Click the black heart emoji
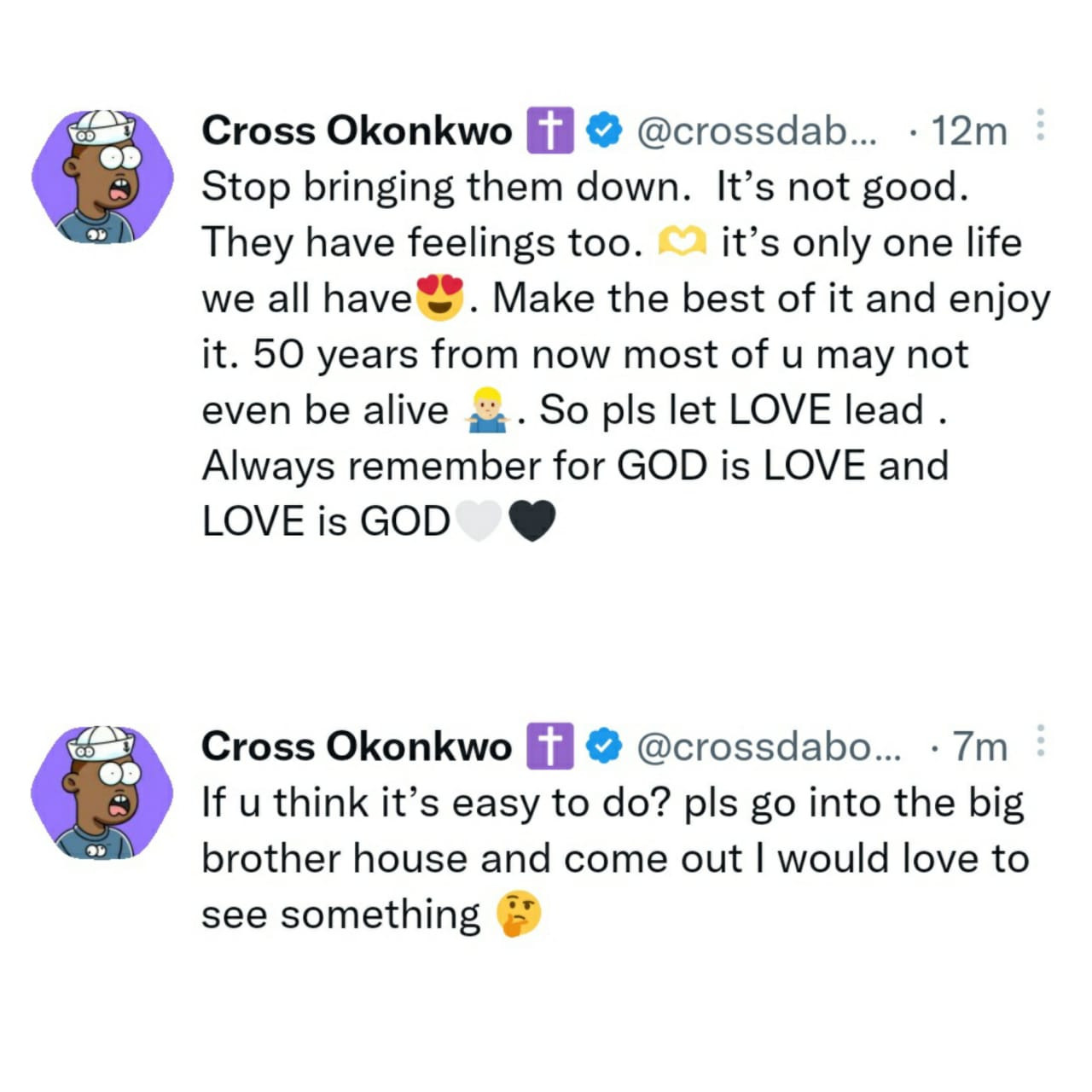 tap(531, 520)
